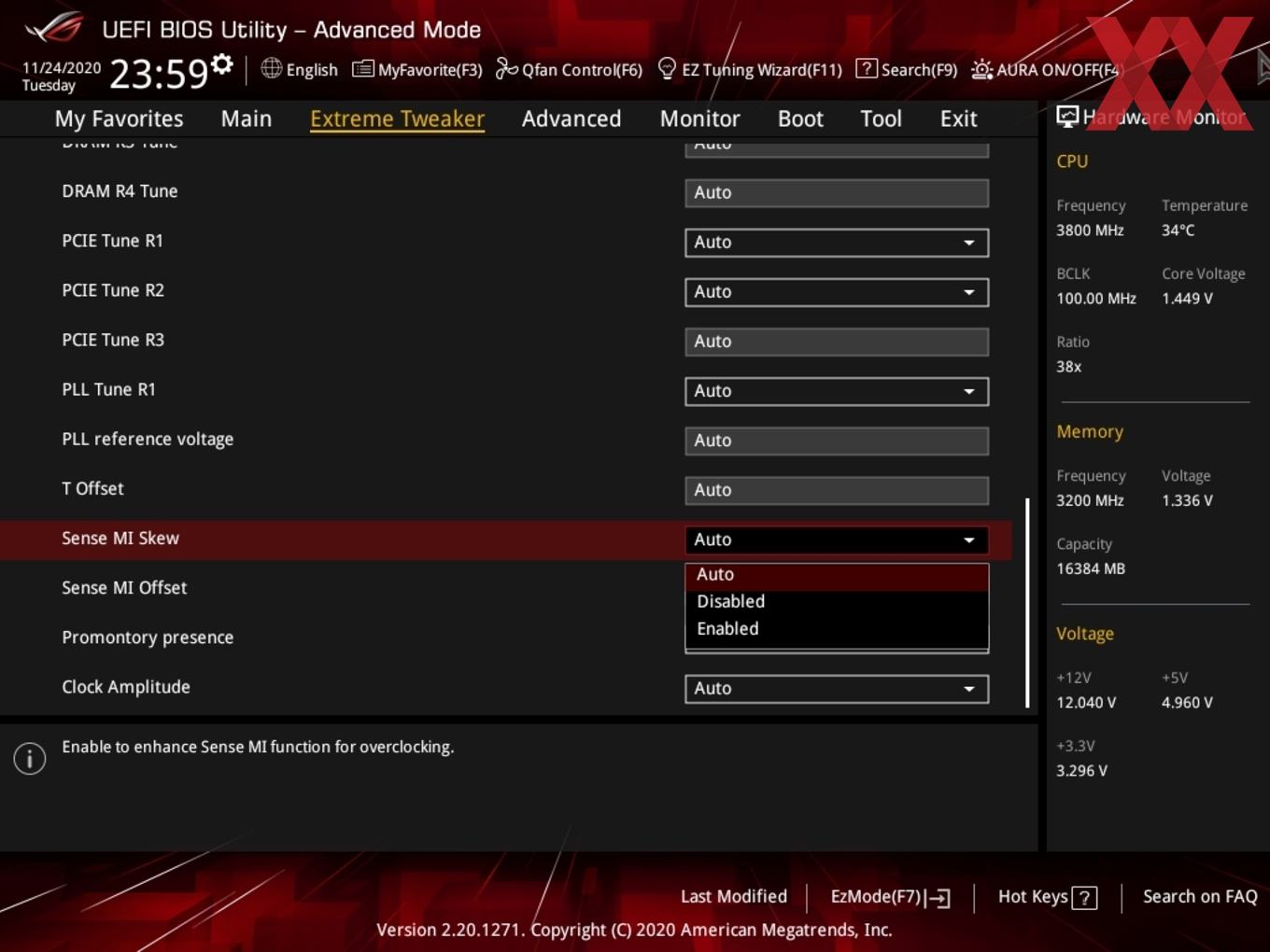Select English language option
This screenshot has height=952, width=1270.
point(312,70)
